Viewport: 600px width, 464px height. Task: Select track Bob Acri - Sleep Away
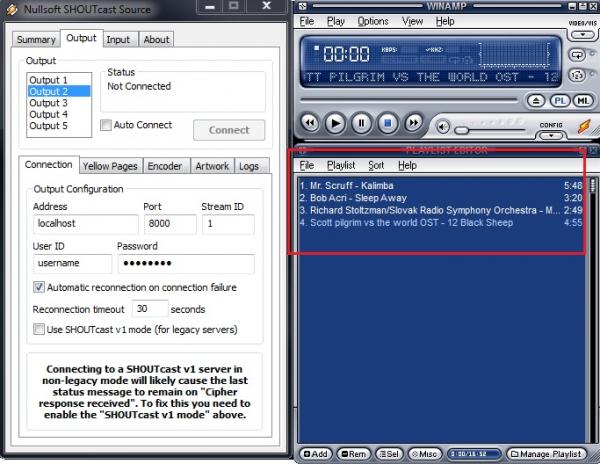441,198
